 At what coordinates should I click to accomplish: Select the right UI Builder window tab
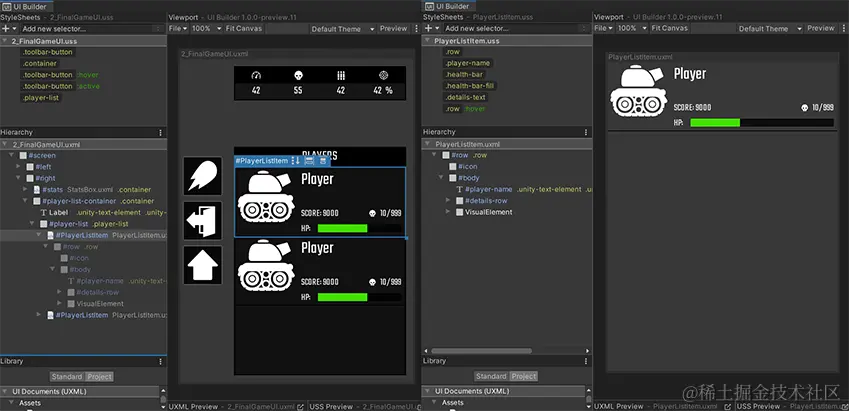tap(448, 6)
